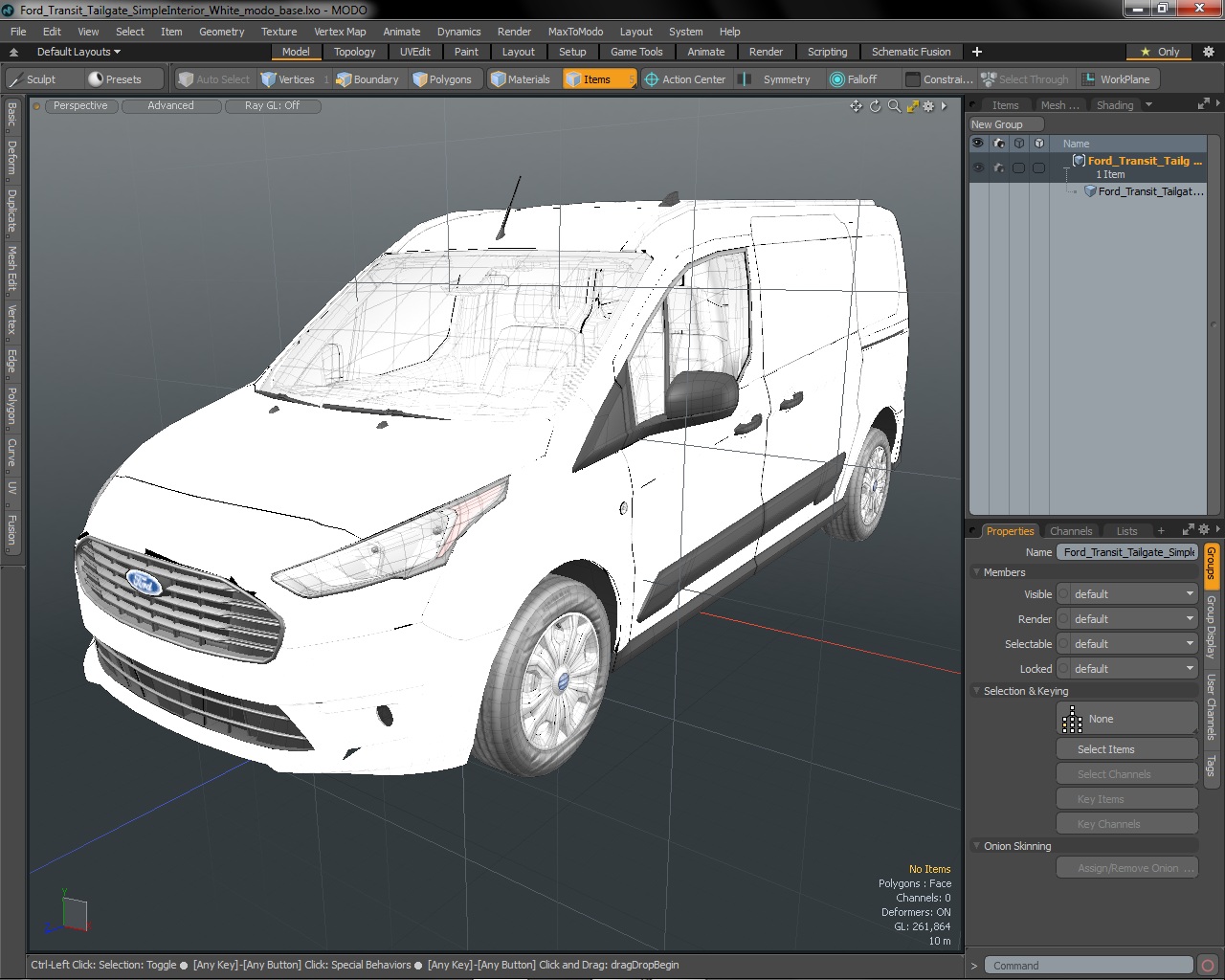Toggle select checkbox in Ford_Transit_Tailg group row

[x=1018, y=167]
